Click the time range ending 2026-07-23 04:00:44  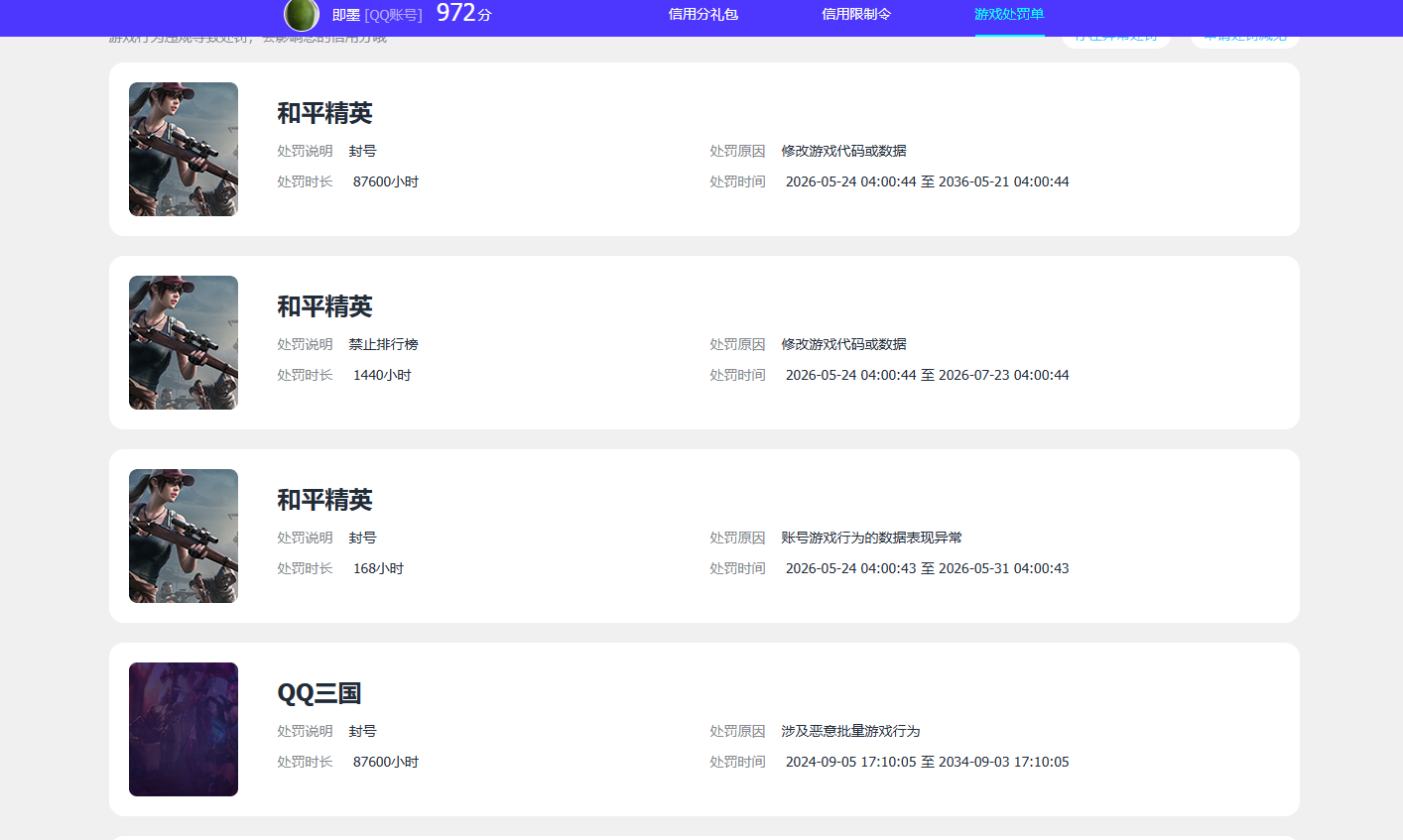(928, 375)
